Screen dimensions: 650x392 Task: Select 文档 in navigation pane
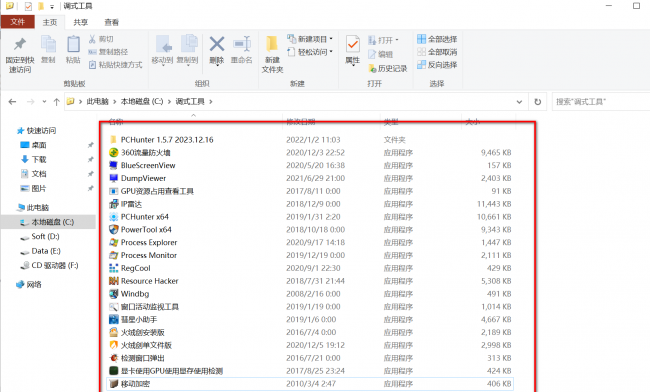pos(34,174)
